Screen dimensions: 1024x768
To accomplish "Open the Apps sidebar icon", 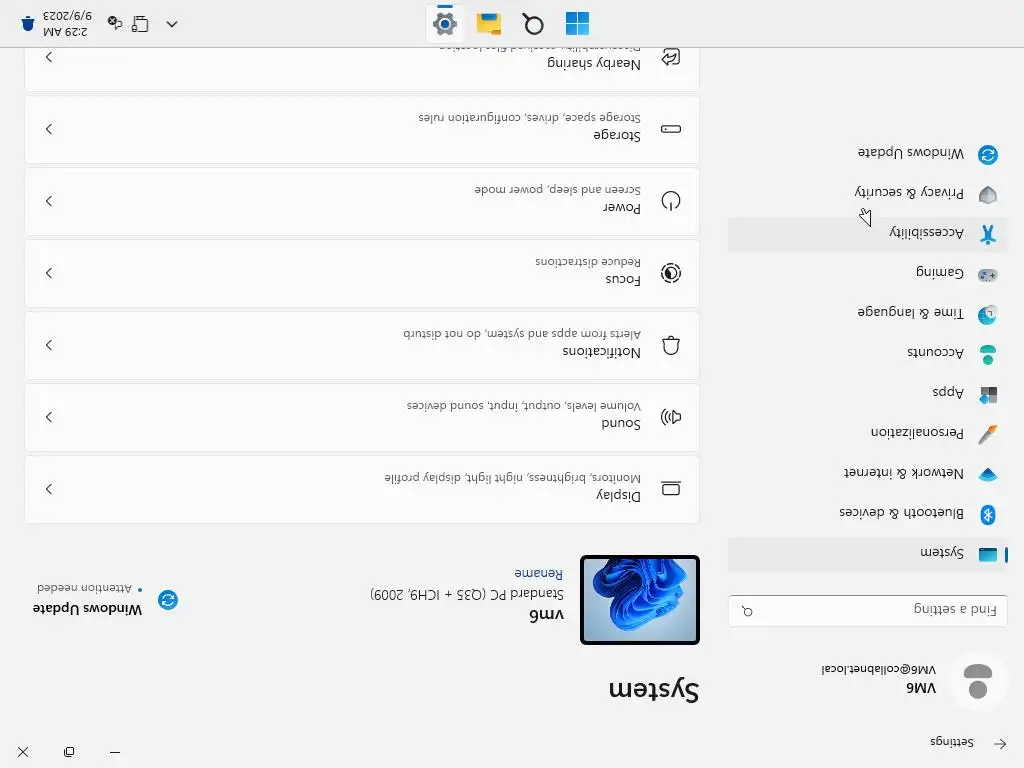I will tap(987, 394).
